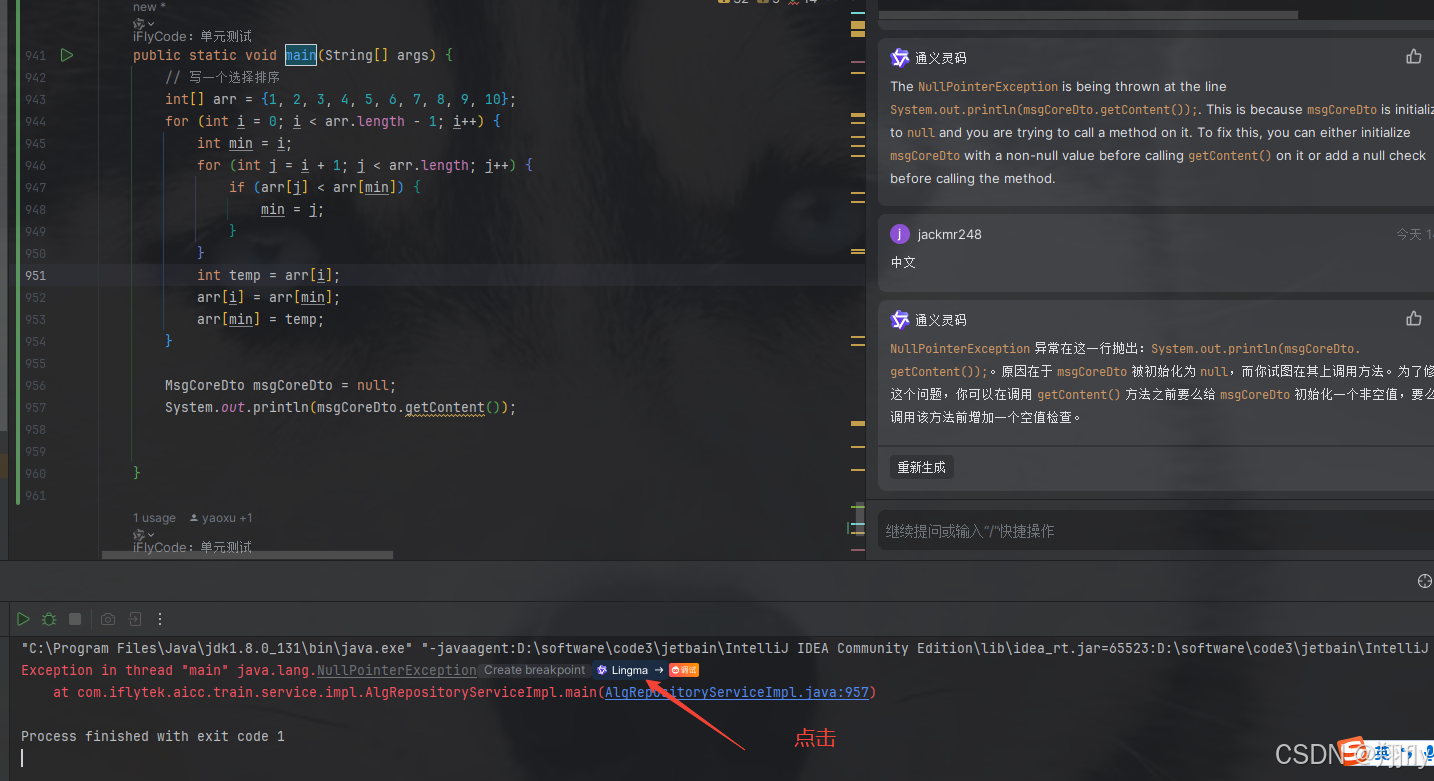
Task: Like the Chinese Lingma answer with thumbs up
Action: click(x=1414, y=319)
